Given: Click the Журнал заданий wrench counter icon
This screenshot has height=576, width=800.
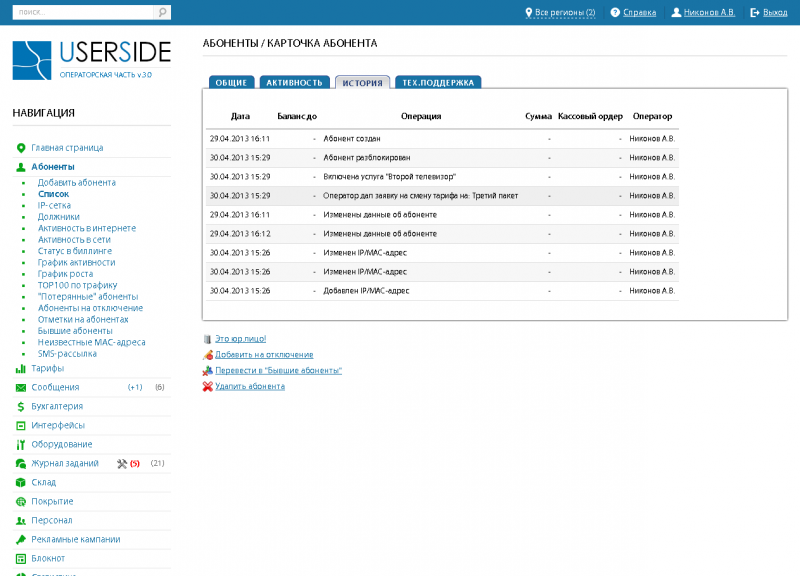Looking at the screenshot, I should pos(122,463).
